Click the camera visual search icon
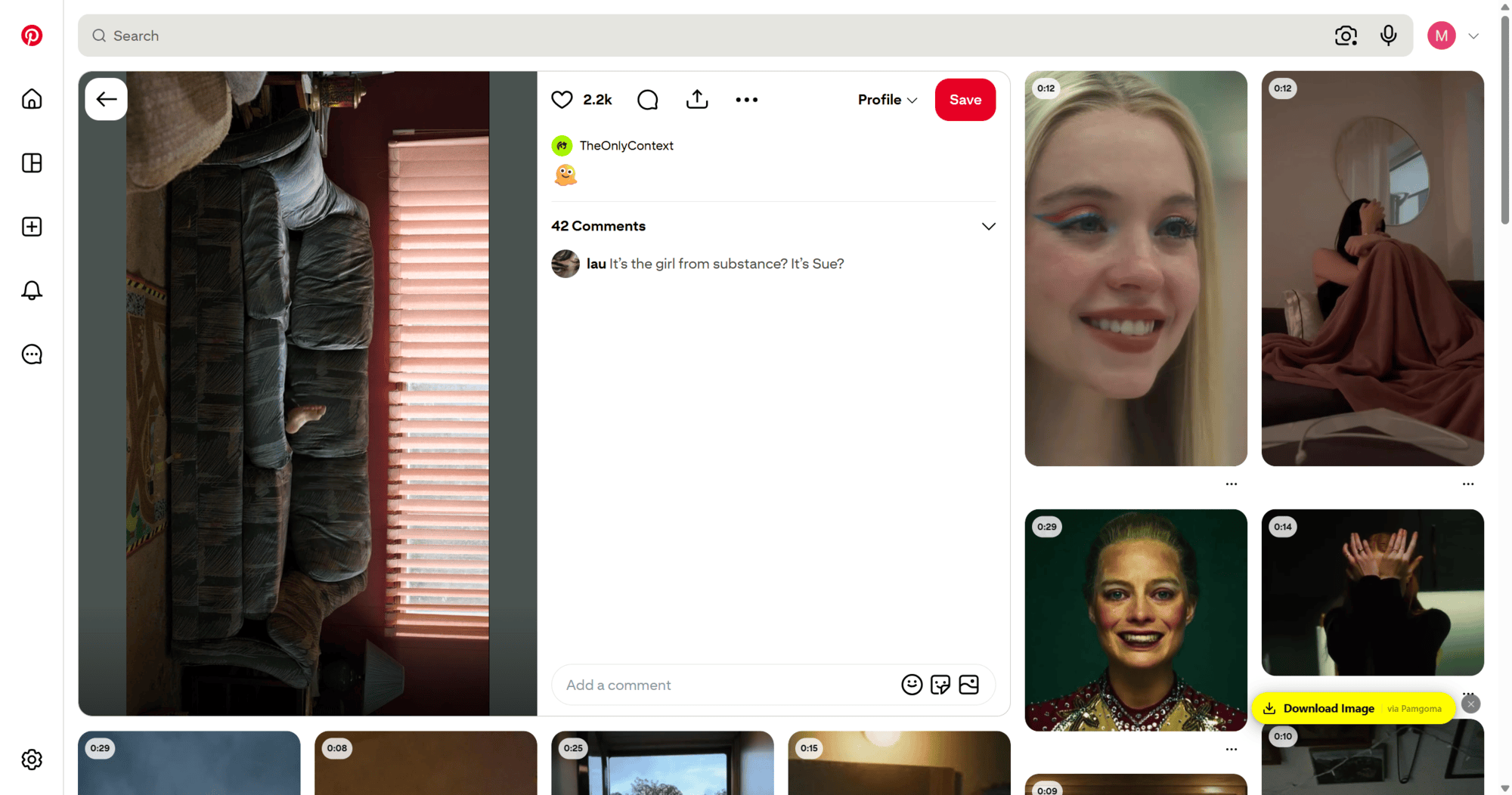Screen dimensions: 1512x795 point(1346,36)
